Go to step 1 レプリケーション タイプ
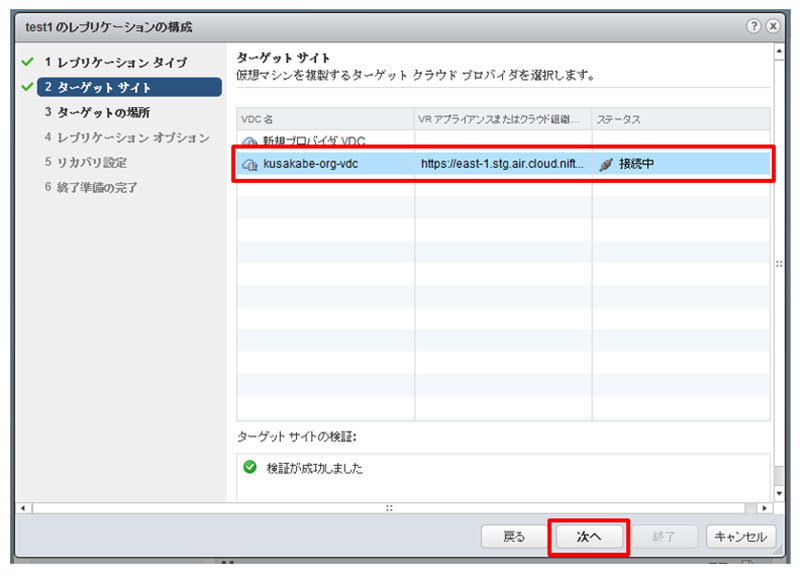 (x=116, y=62)
